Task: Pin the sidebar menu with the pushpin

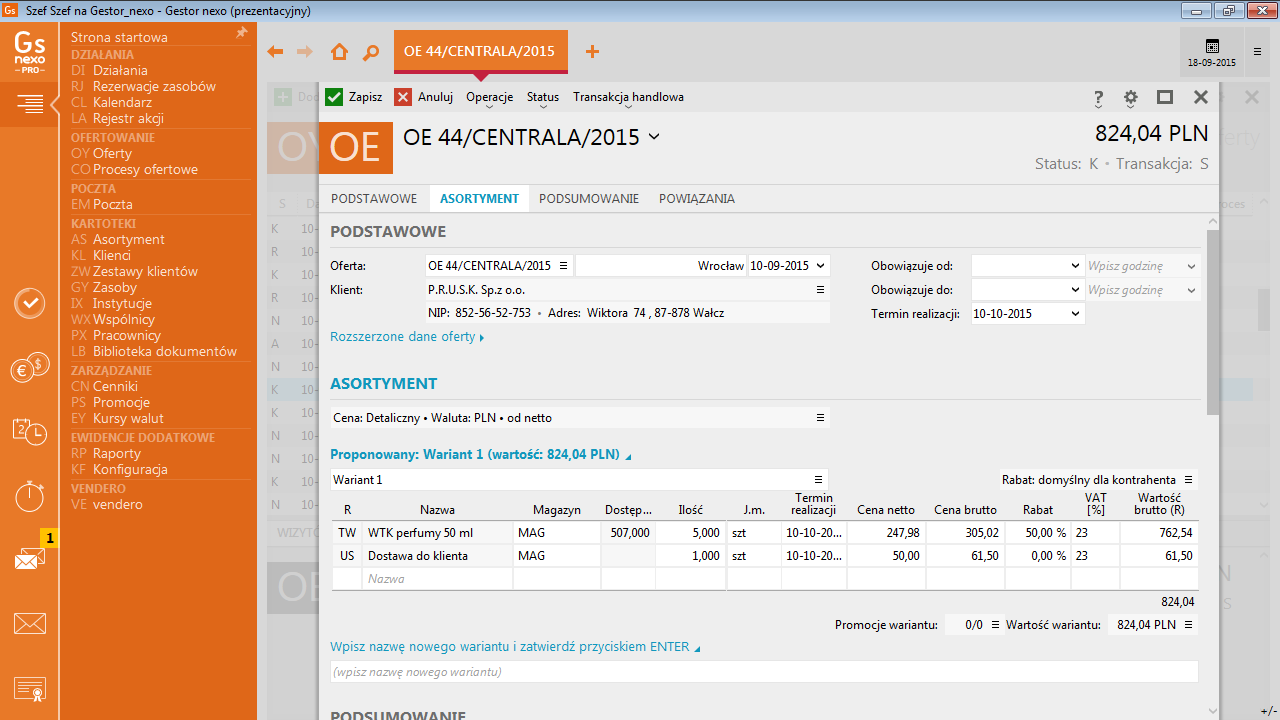Action: tap(241, 33)
